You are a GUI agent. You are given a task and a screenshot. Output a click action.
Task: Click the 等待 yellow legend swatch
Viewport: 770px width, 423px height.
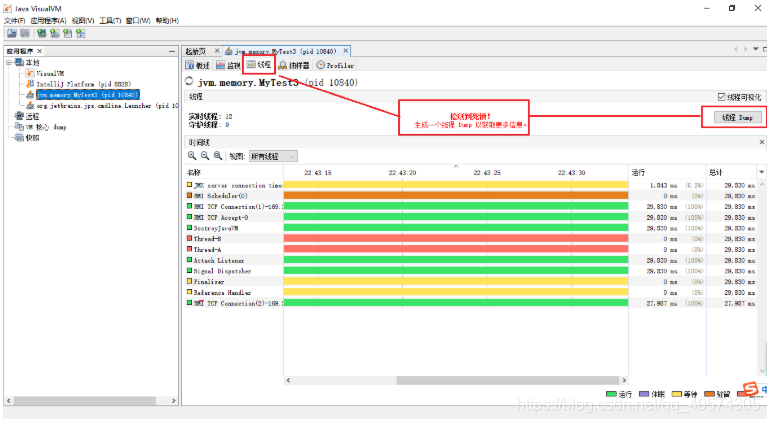pos(677,394)
